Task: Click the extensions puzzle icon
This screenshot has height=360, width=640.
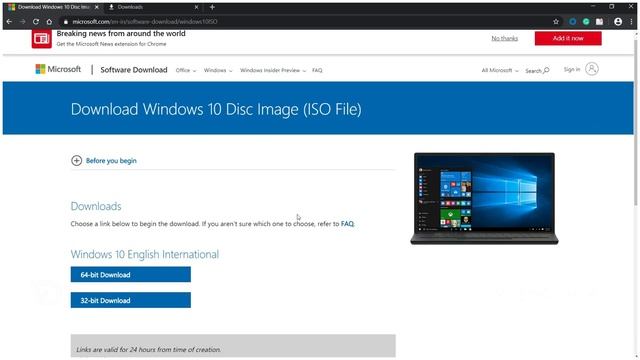Action: point(600,22)
